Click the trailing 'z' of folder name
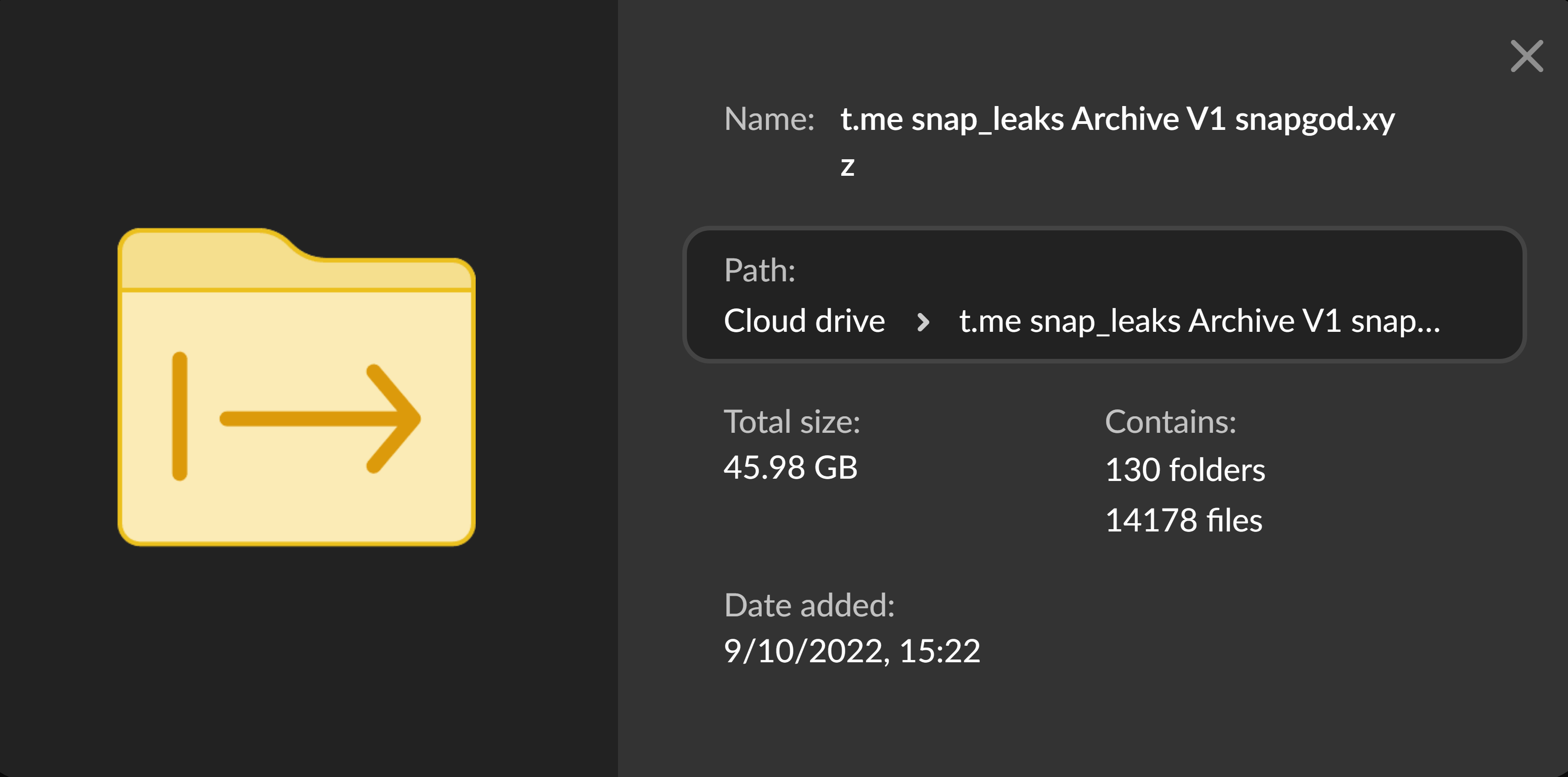Screen dimensions: 1568x777 [x=847, y=166]
